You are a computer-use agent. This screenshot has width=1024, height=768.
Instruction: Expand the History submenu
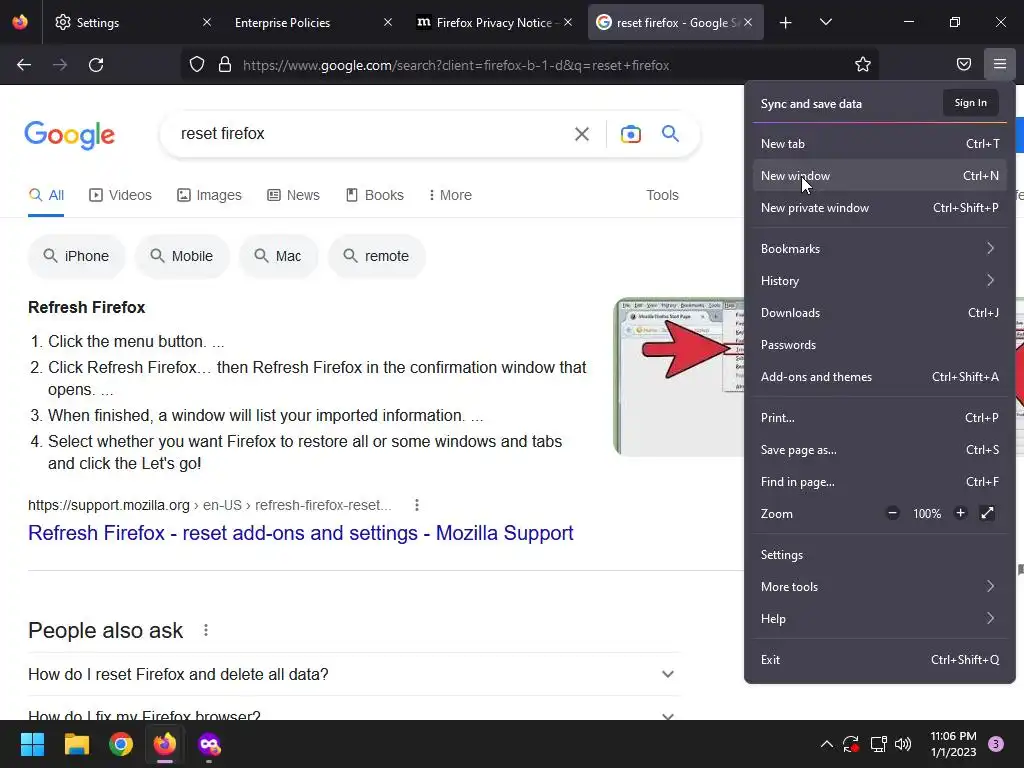[x=880, y=281]
